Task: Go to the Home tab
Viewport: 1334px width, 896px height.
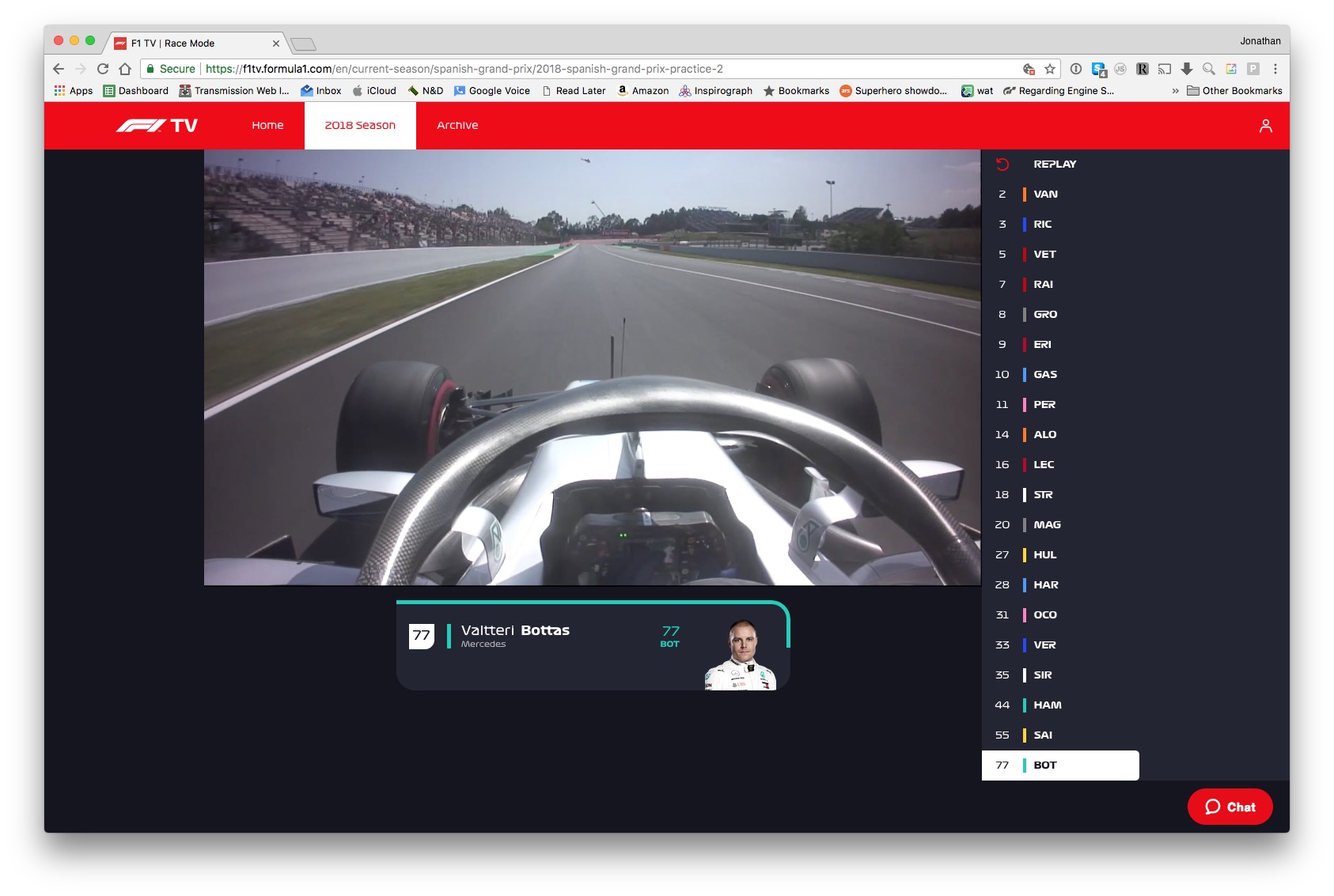Action: [x=267, y=126]
